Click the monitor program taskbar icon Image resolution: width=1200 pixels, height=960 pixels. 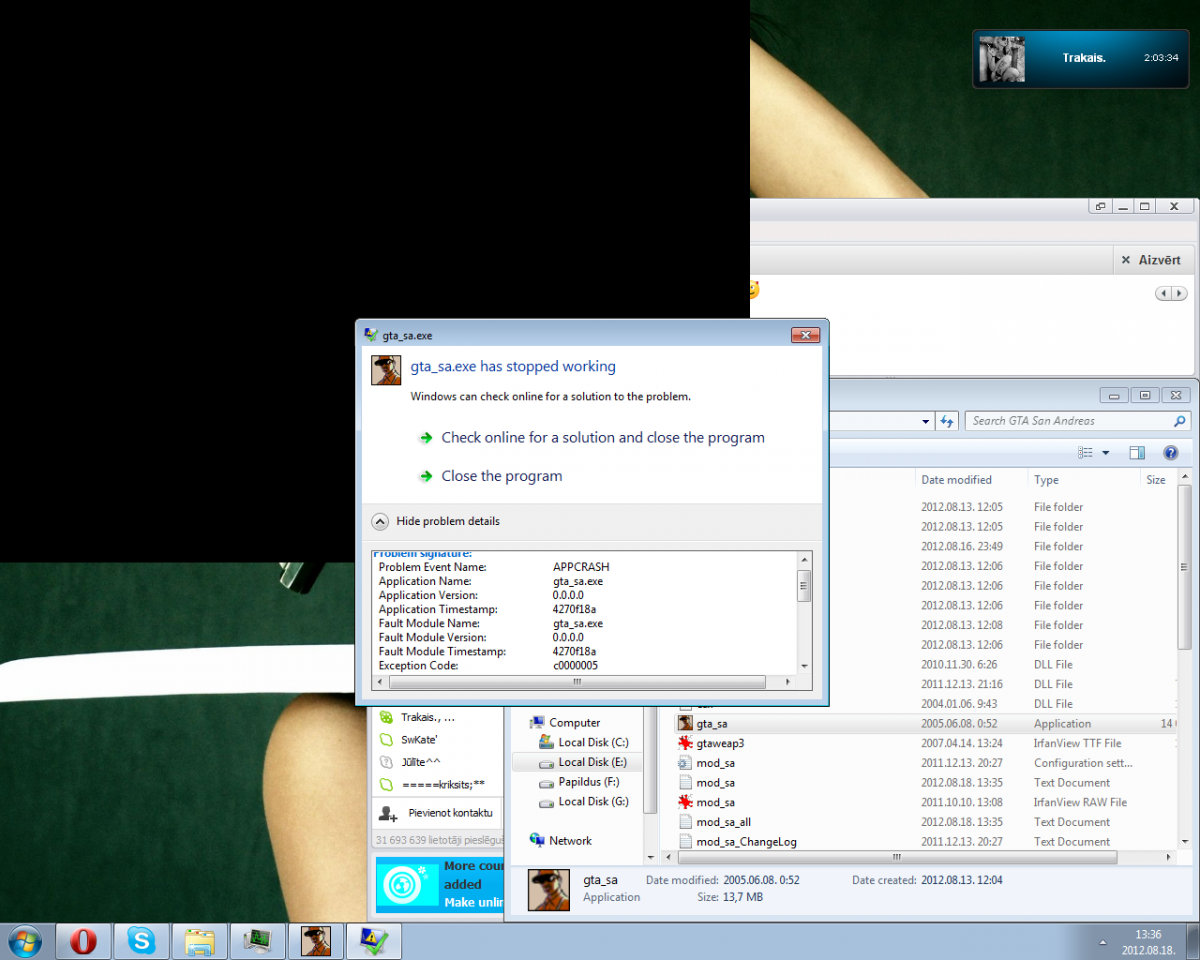pos(258,941)
